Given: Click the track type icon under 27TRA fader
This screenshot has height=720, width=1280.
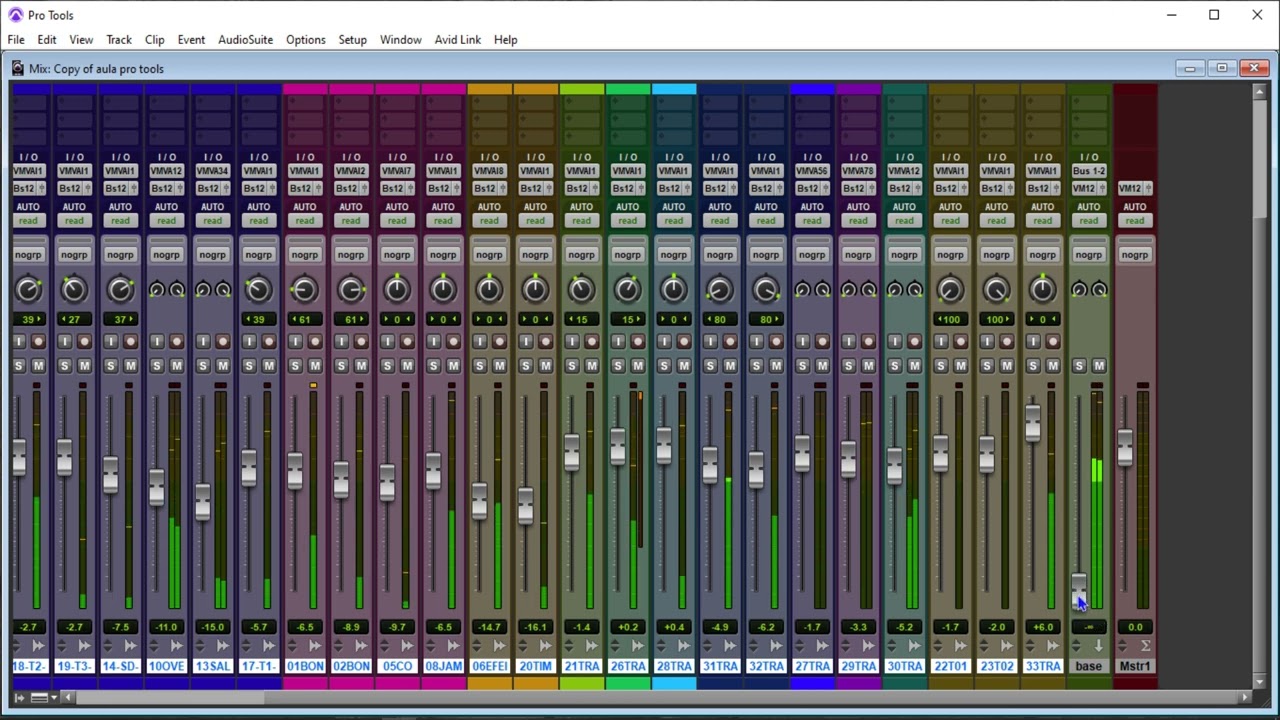Looking at the screenshot, I should tap(822, 646).
